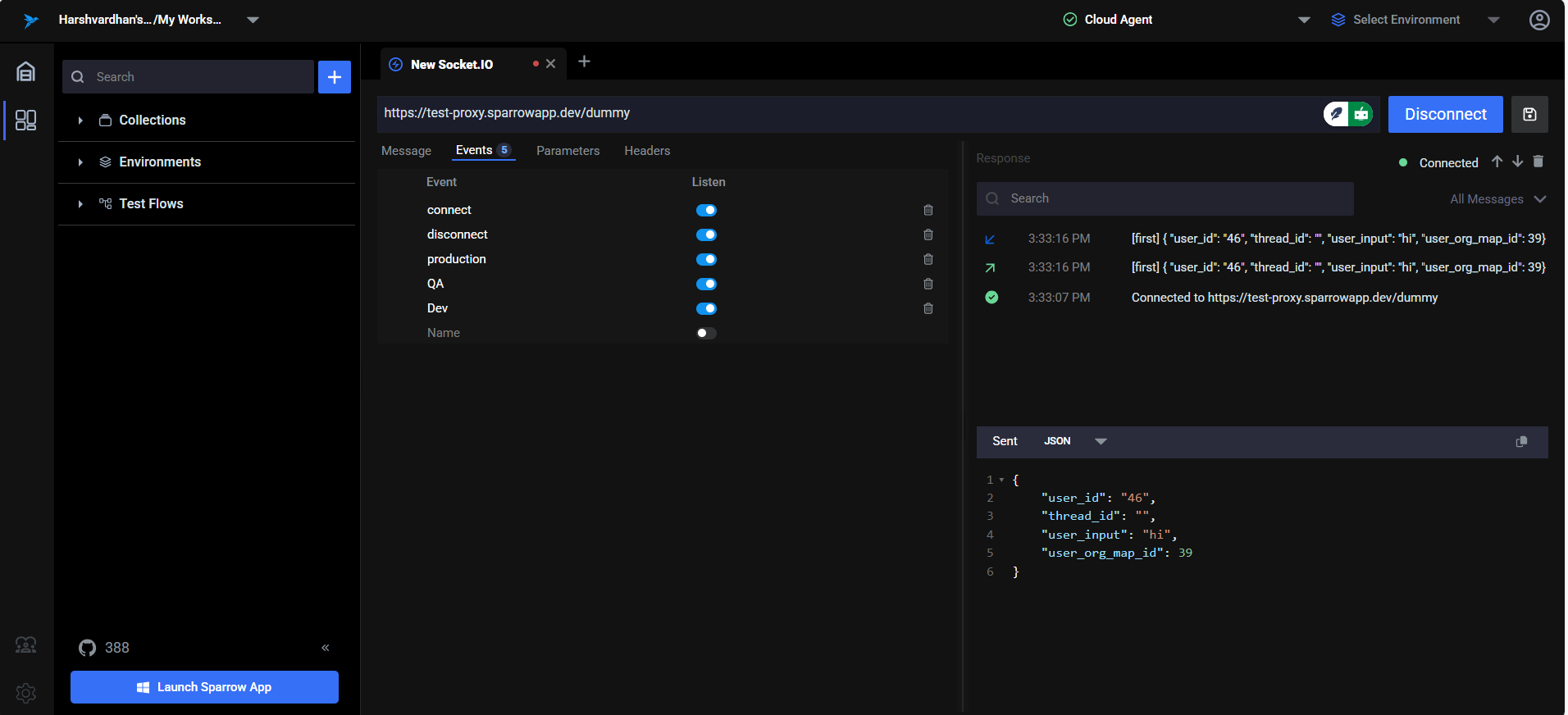
Task: Click the Test Flows label
Action: [151, 204]
